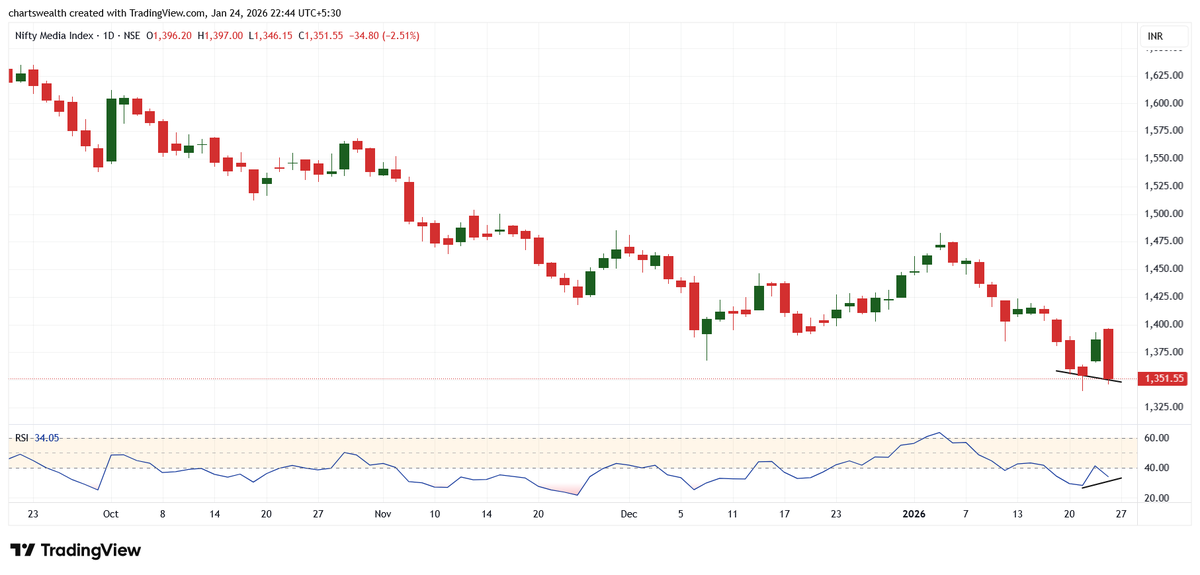The height and width of the screenshot is (575, 1200).
Task: Click the Nov label on time axis
Action: (382, 514)
